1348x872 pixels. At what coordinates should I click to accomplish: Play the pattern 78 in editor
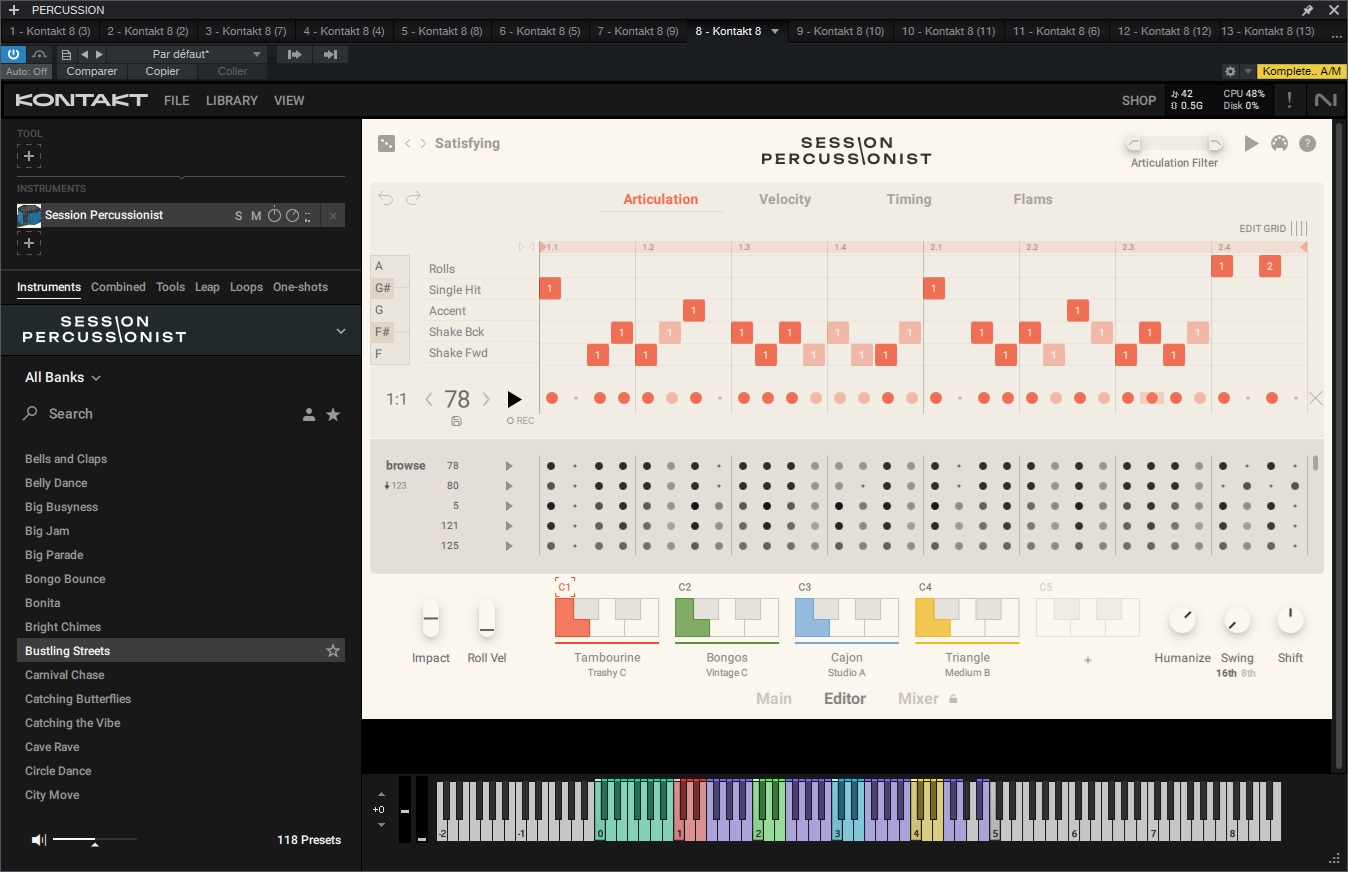coord(514,400)
